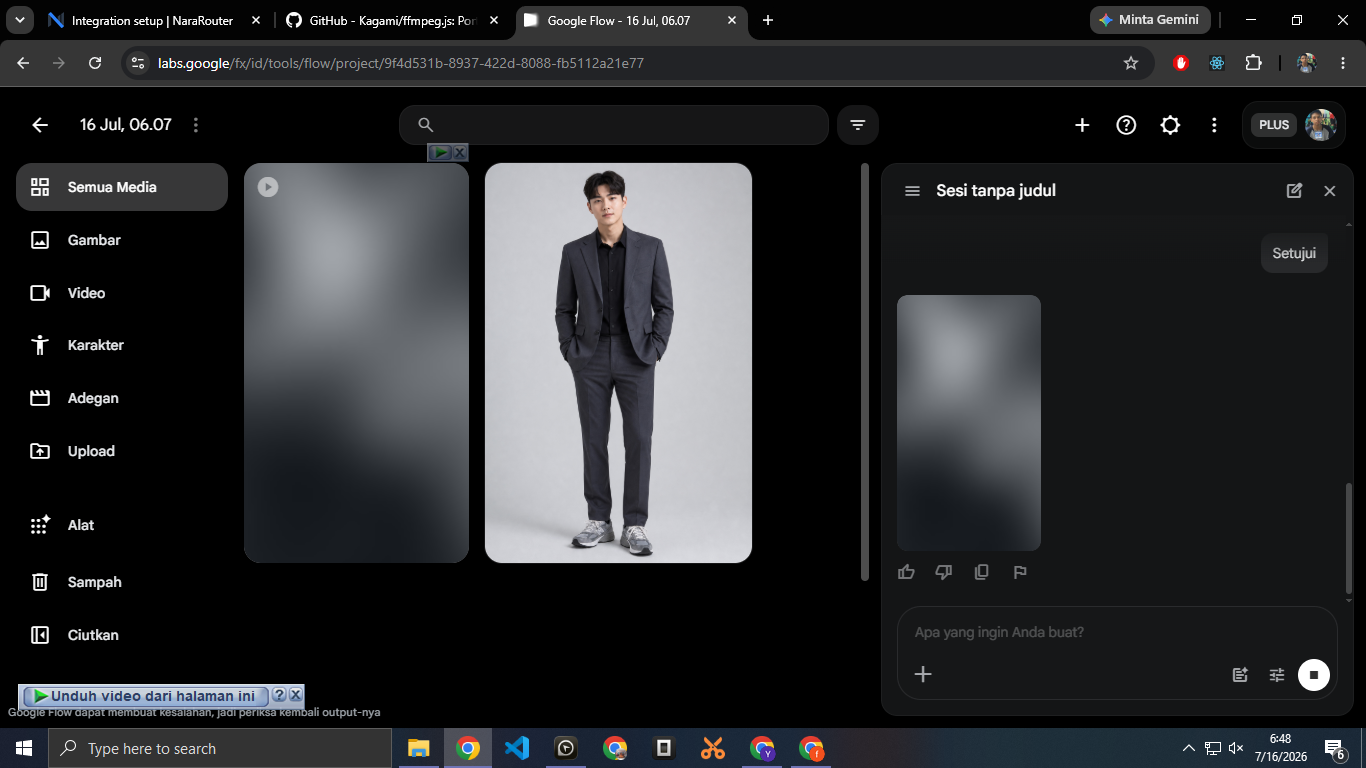Open React developer tools extension icon

pos(1217,63)
